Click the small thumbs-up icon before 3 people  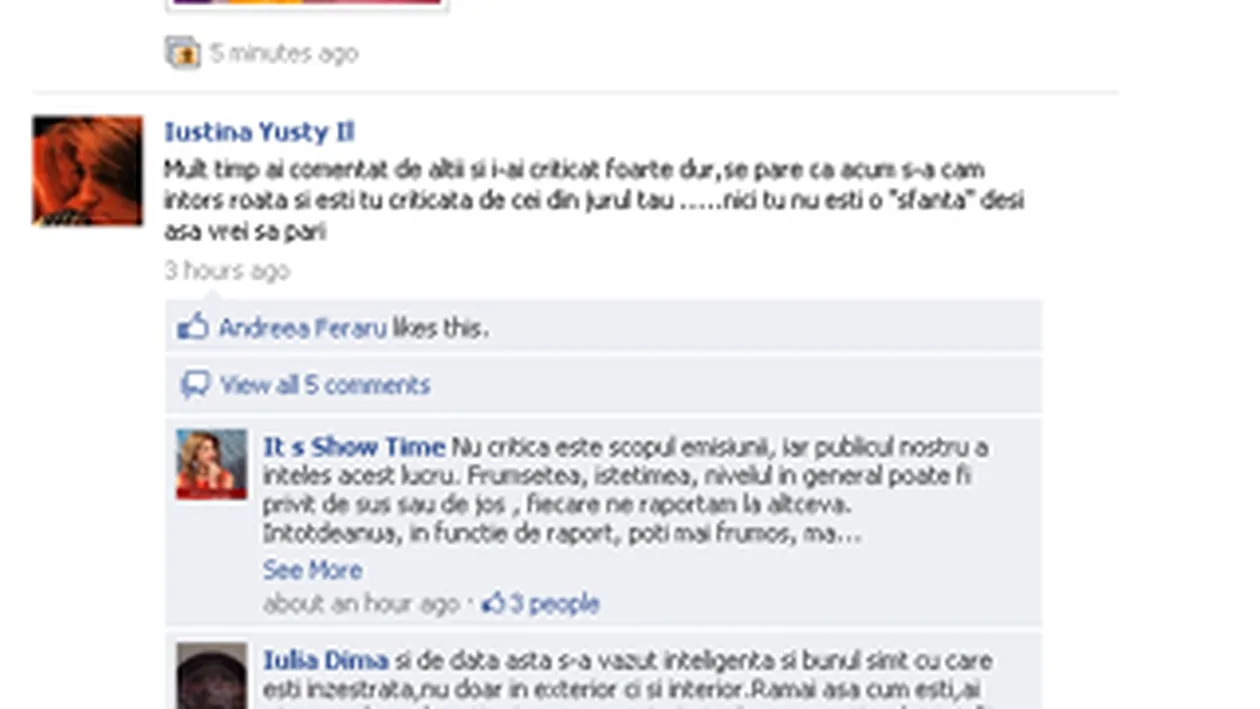(493, 603)
